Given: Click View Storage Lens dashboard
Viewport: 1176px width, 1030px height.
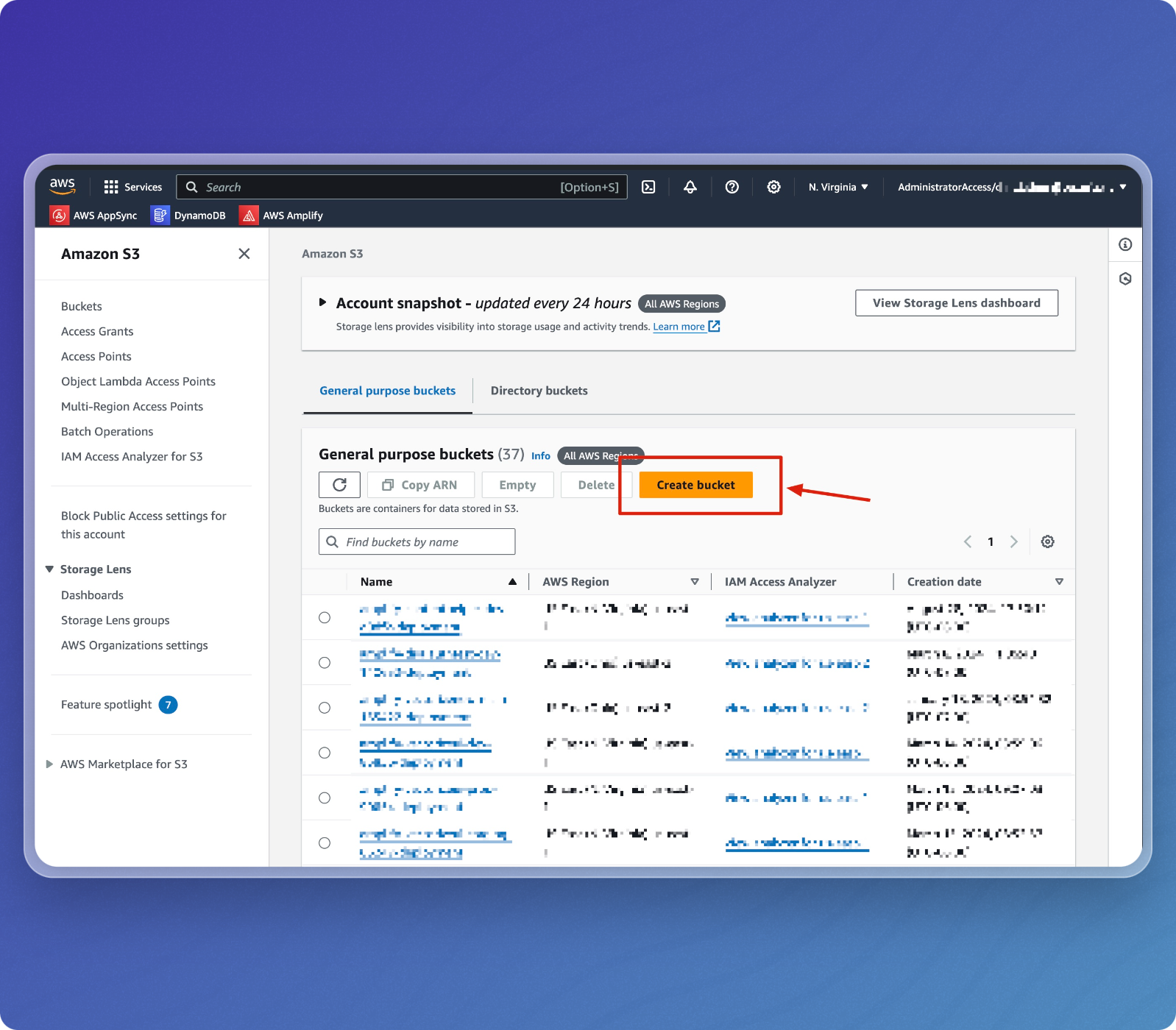Looking at the screenshot, I should 957,303.
